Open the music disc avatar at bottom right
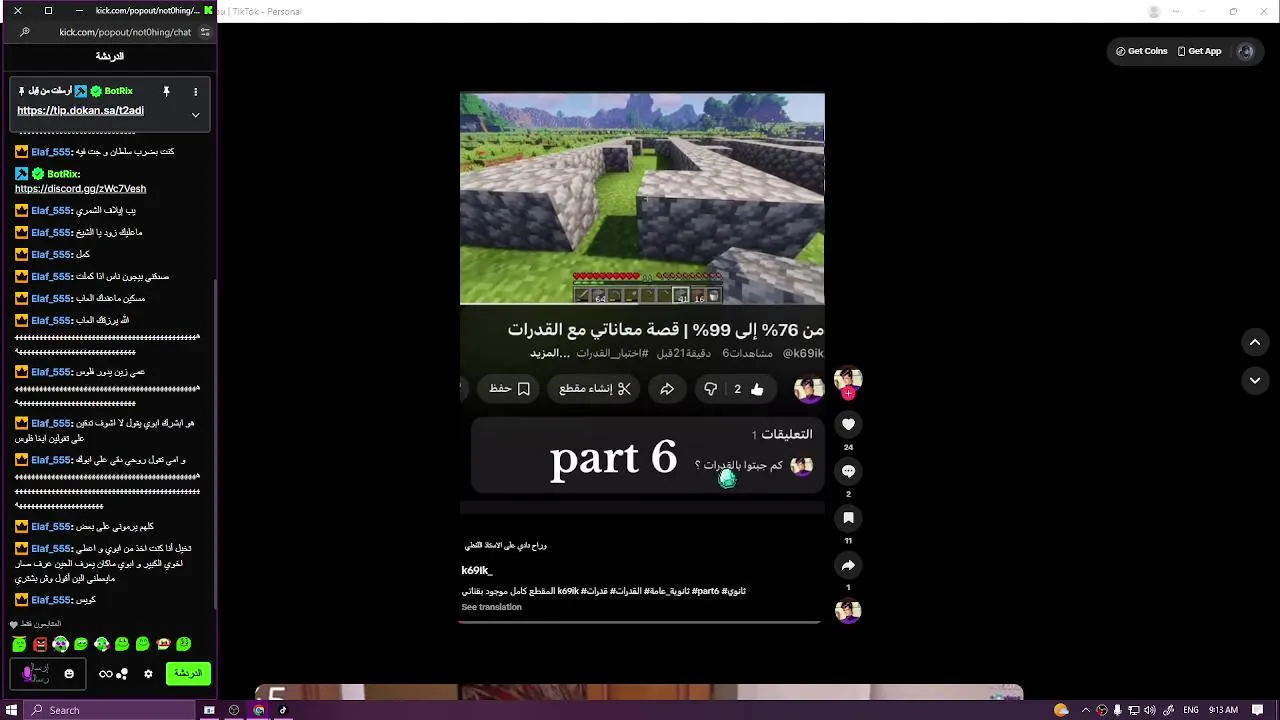The width and height of the screenshot is (1280, 720). tap(848, 611)
